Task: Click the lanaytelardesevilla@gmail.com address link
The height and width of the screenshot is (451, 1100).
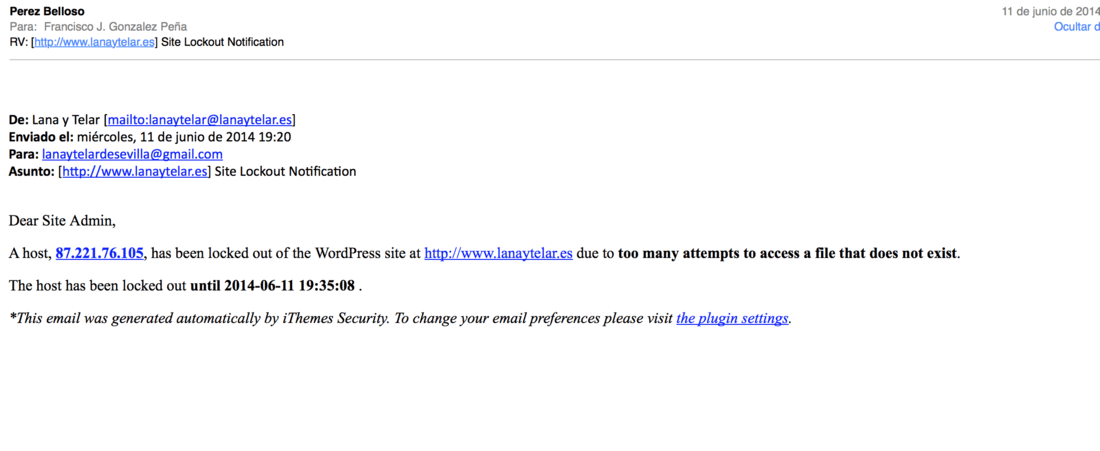Action: pyautogui.click(x=132, y=154)
